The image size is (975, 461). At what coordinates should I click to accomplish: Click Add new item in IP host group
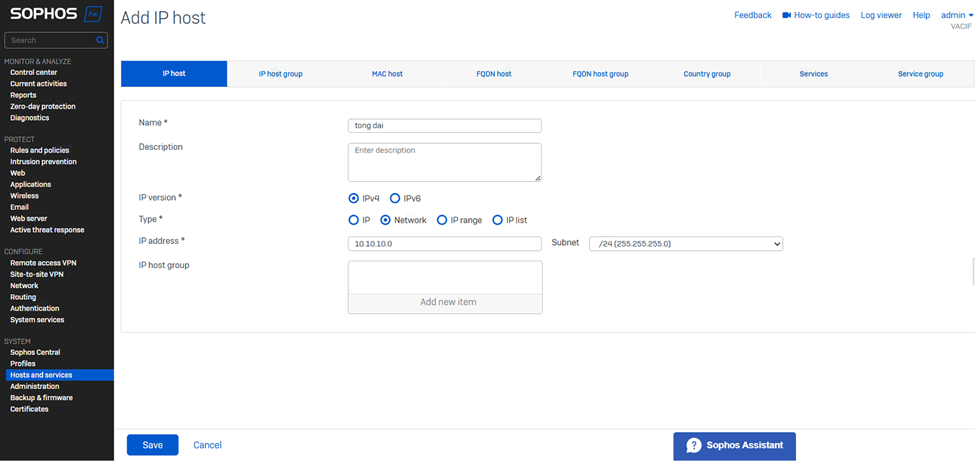pos(445,302)
